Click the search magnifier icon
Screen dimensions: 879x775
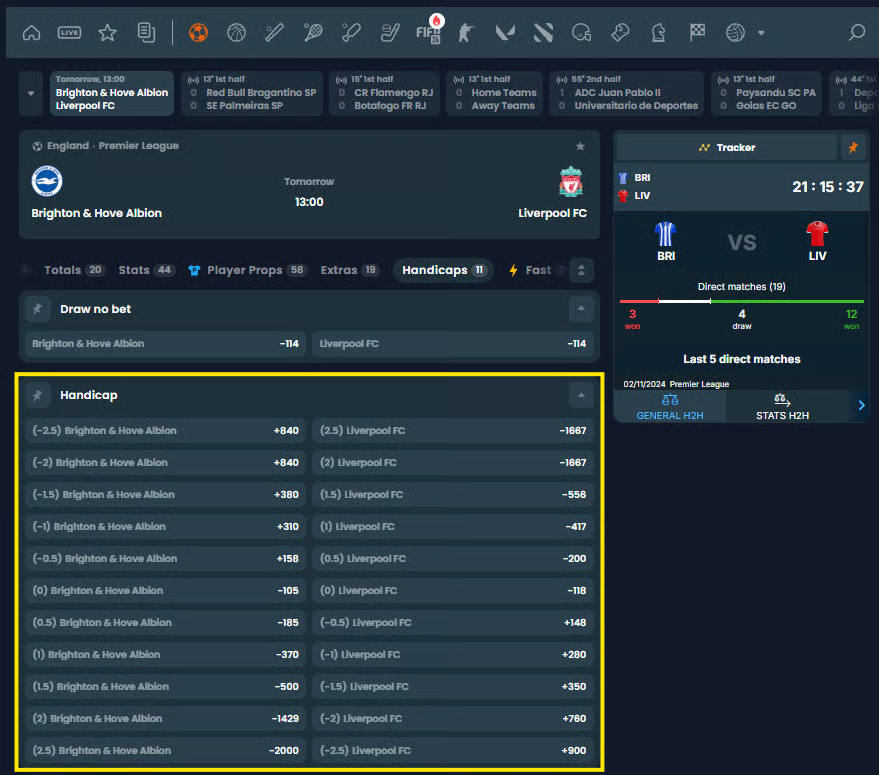coord(856,32)
